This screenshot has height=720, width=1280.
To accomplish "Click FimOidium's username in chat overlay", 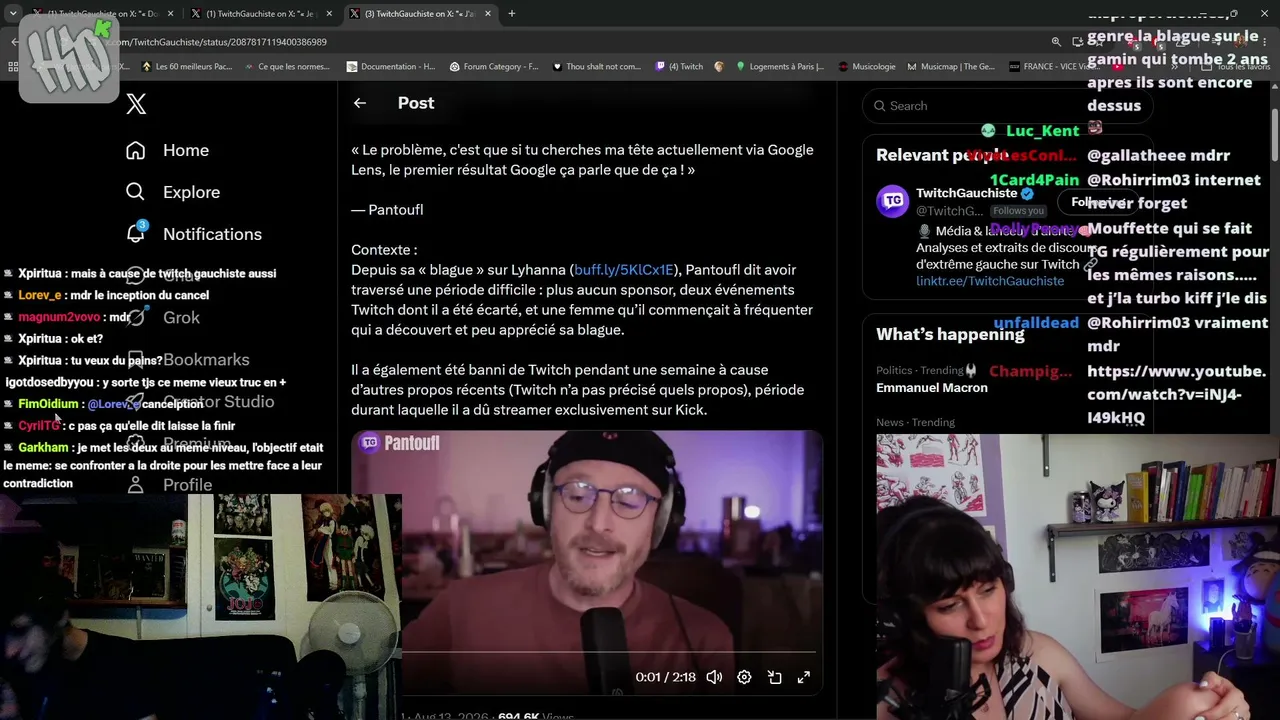I will (x=48, y=404).
